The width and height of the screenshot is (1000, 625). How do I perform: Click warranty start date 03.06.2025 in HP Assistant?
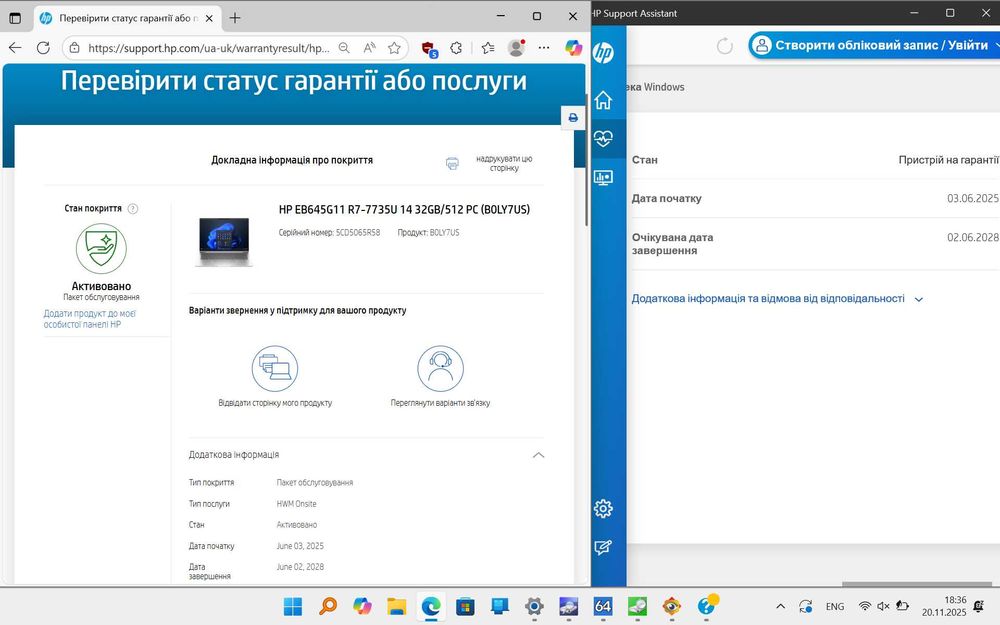(973, 198)
